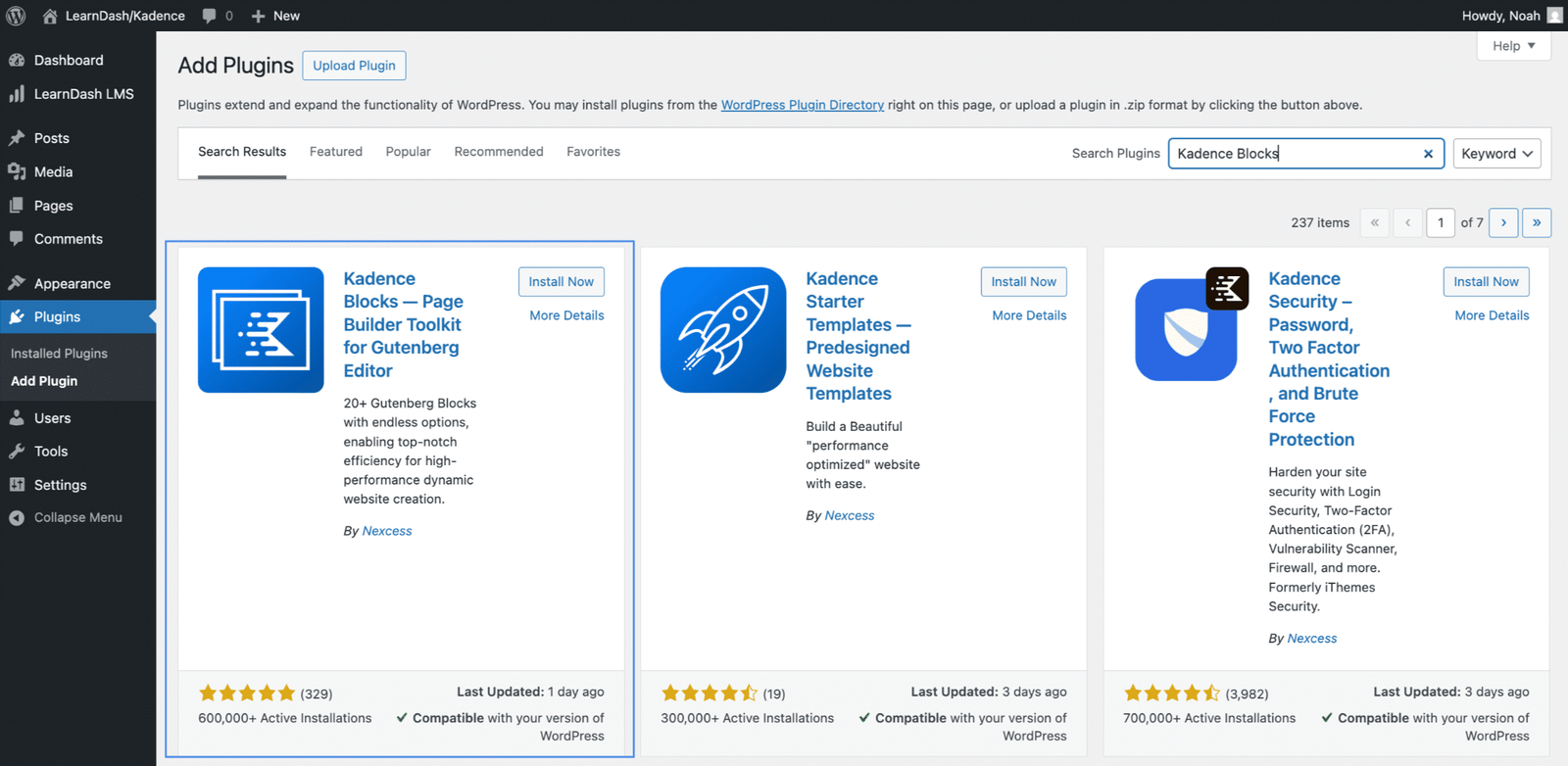Image resolution: width=1568 pixels, height=766 pixels.
Task: Switch to Recommended tab
Action: (499, 152)
